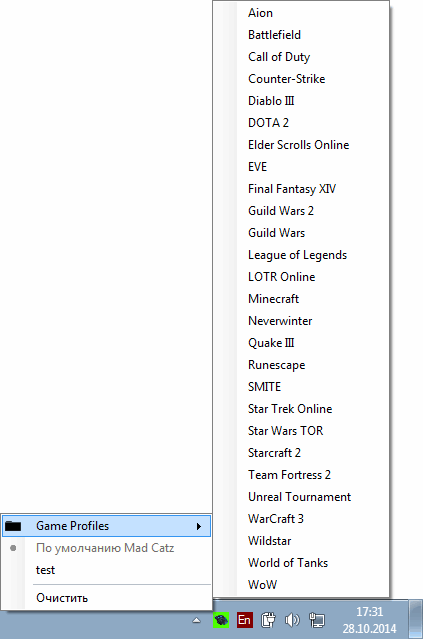Select По умолчанию Mad Catz profile

(x=106, y=548)
